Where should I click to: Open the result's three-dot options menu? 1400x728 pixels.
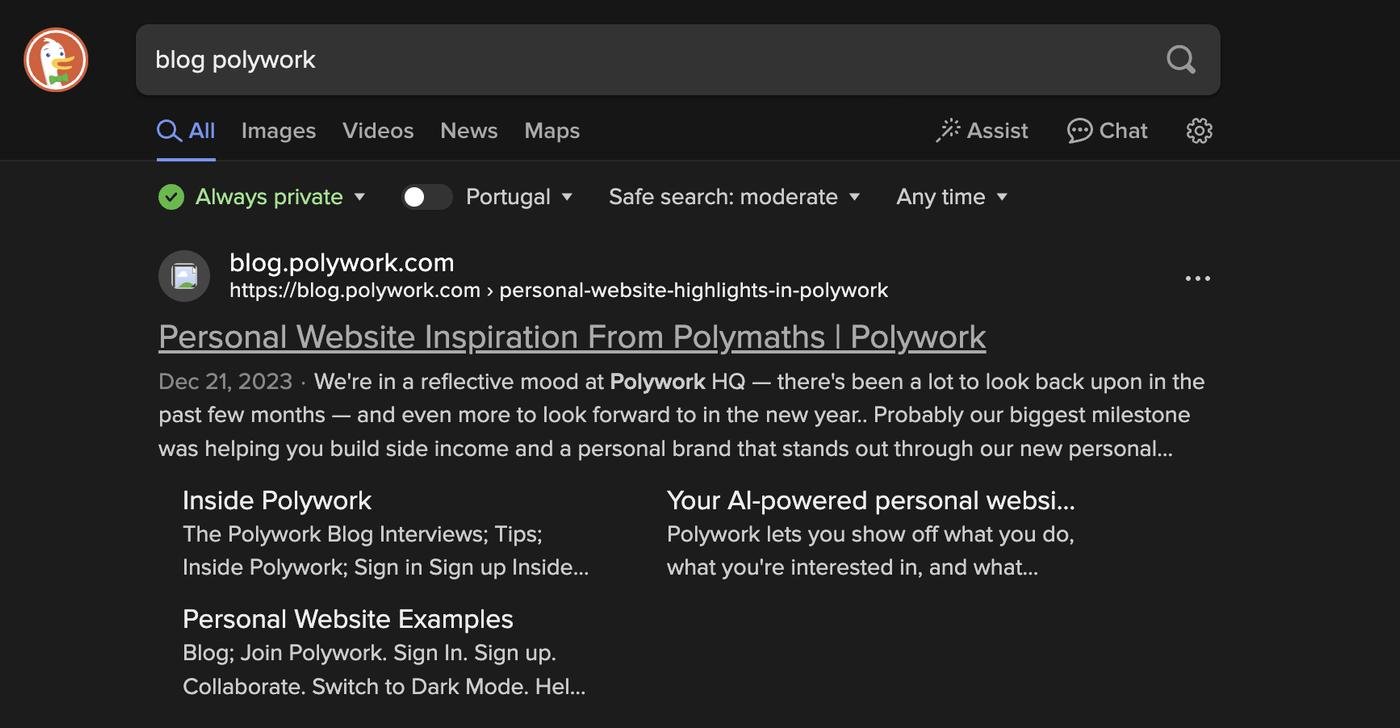1198,278
